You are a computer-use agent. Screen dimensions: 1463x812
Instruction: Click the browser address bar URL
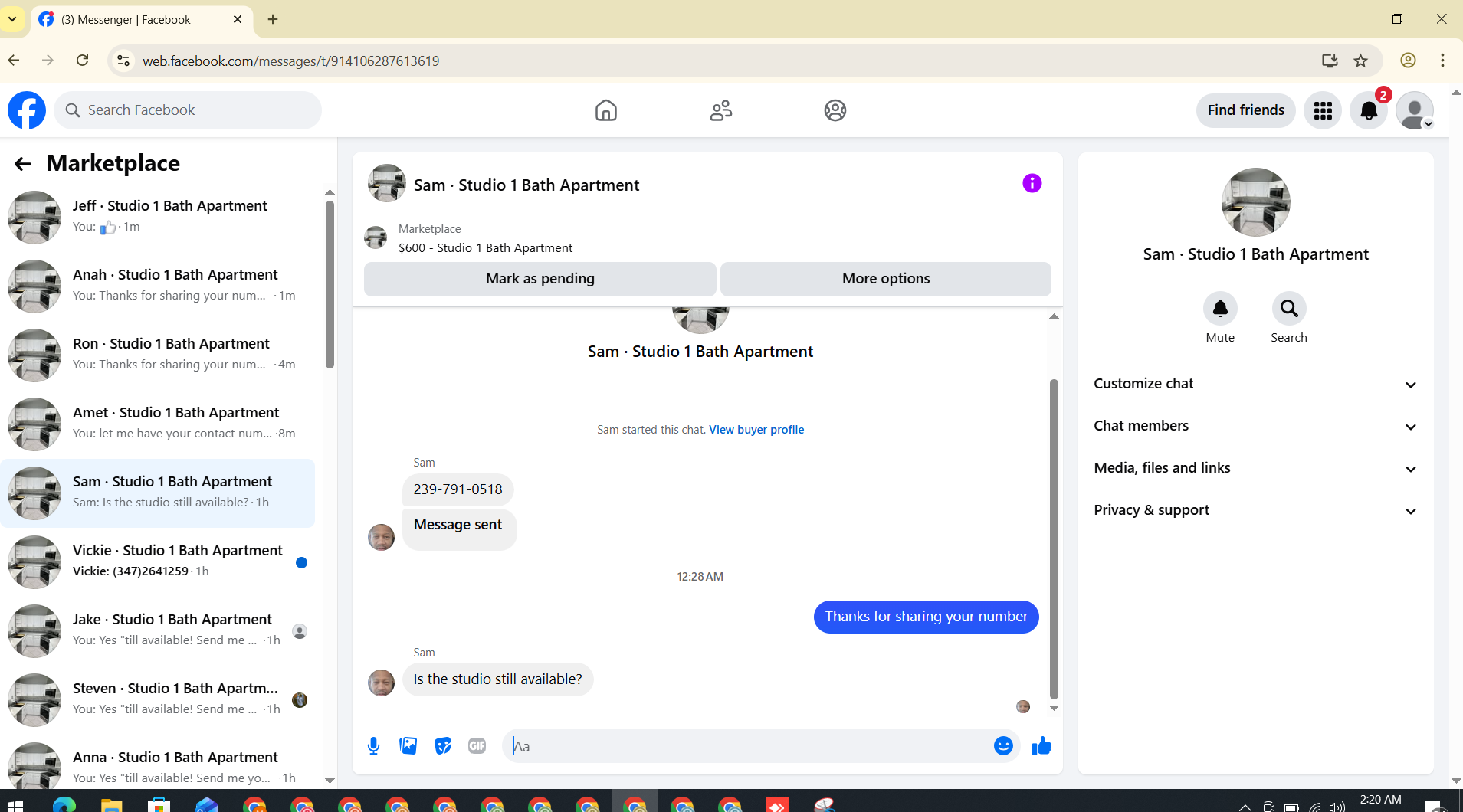[x=290, y=61]
